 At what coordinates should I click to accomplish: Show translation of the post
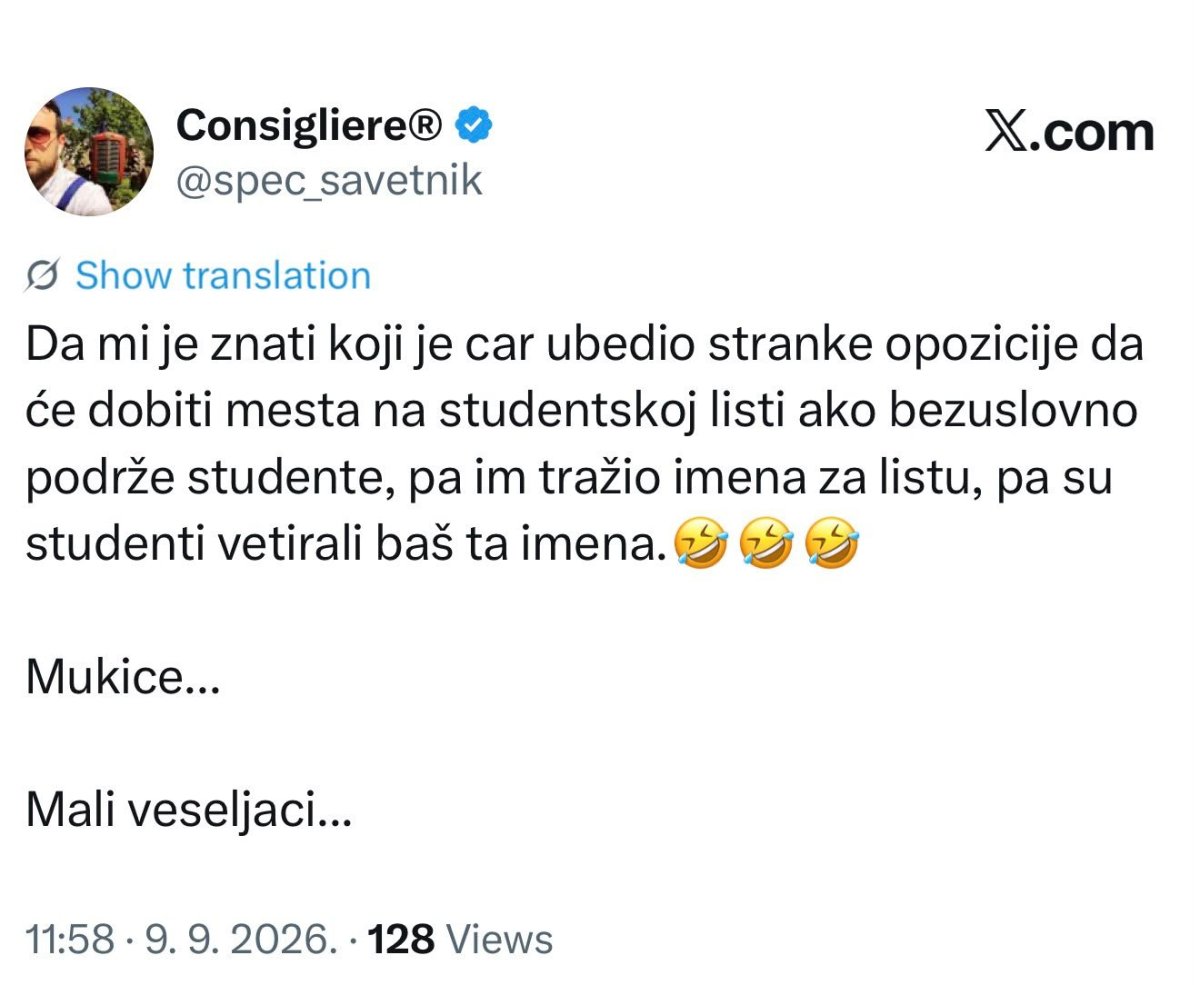(222, 276)
